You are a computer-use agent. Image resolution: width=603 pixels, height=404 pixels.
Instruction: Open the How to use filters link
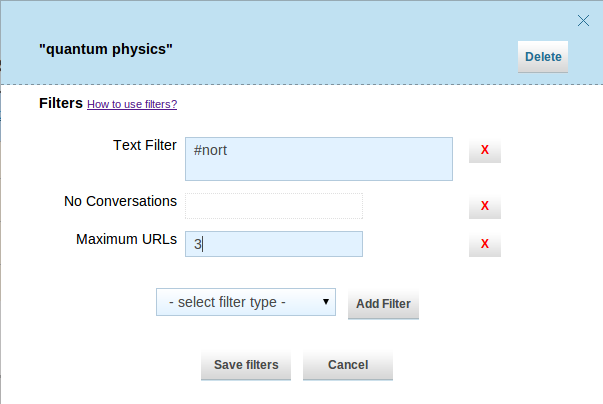coord(132,104)
